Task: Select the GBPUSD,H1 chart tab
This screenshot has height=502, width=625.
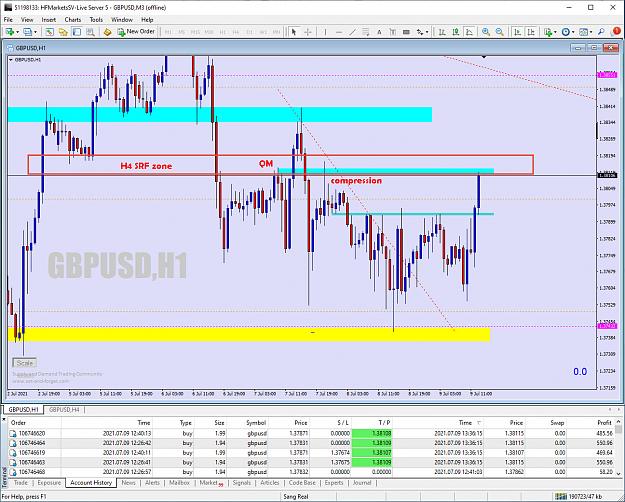Action: click(24, 409)
